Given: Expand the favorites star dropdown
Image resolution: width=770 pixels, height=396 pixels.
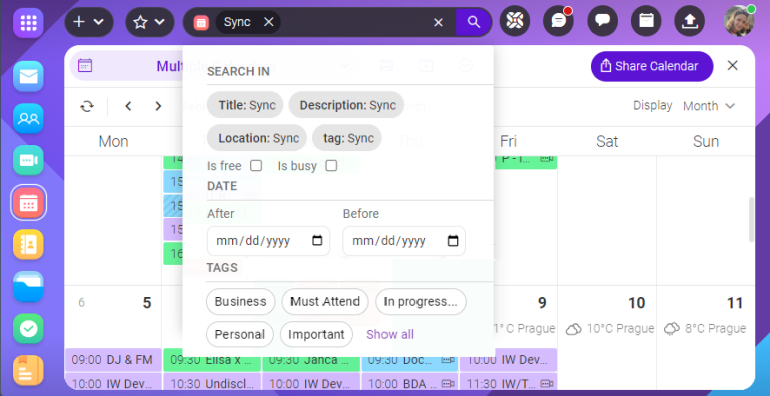Looking at the screenshot, I should click(x=150, y=22).
